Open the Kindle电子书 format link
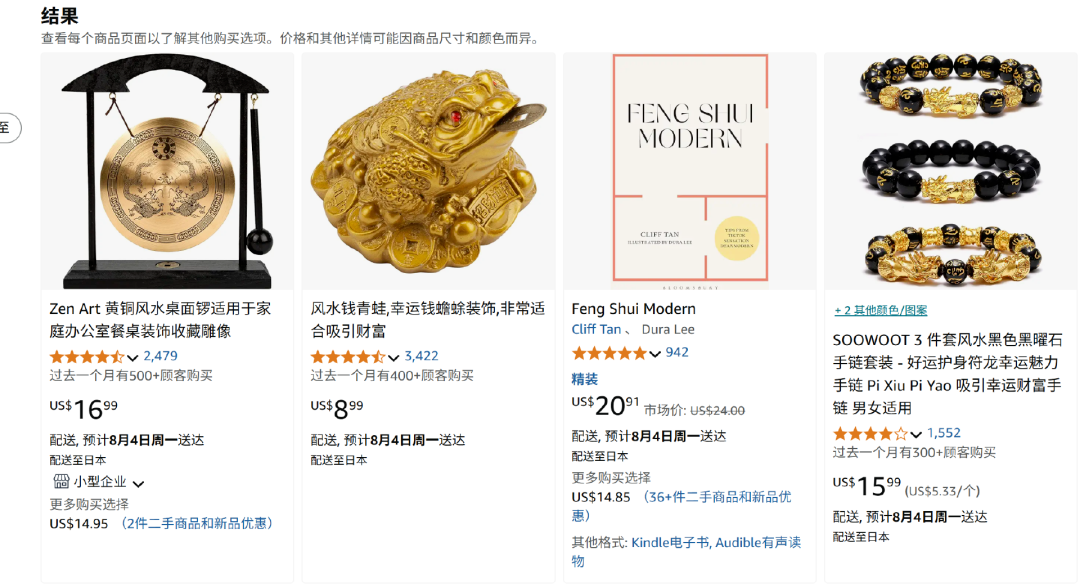The width and height of the screenshot is (1080, 587). coord(670,543)
